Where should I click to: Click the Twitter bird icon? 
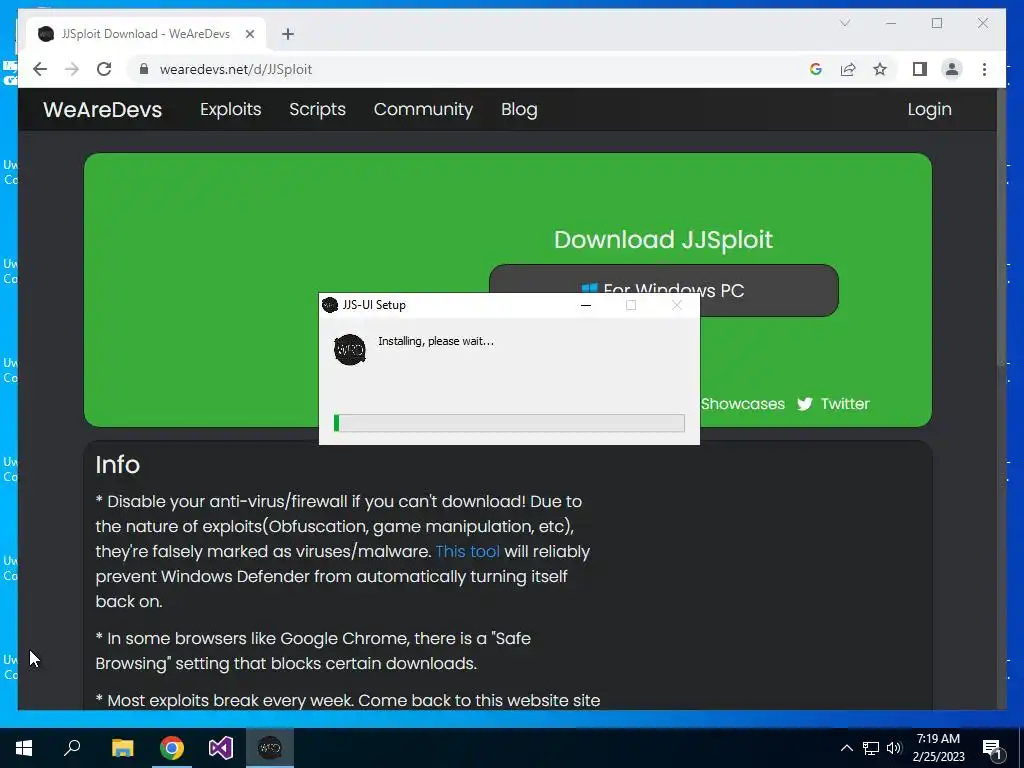805,404
